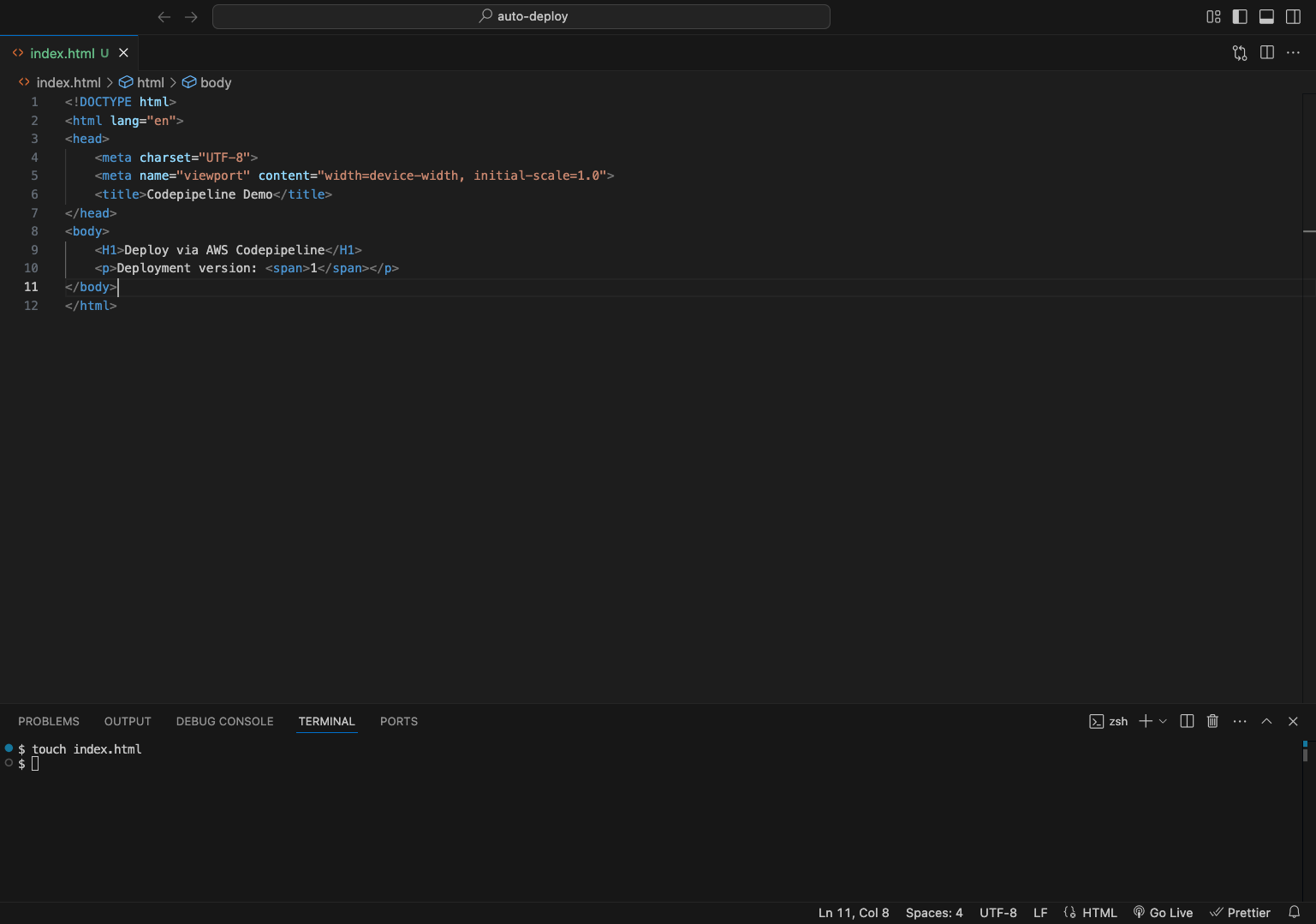The width and height of the screenshot is (1316, 924).
Task: Toggle the bottom panel visibility
Action: (x=1266, y=16)
